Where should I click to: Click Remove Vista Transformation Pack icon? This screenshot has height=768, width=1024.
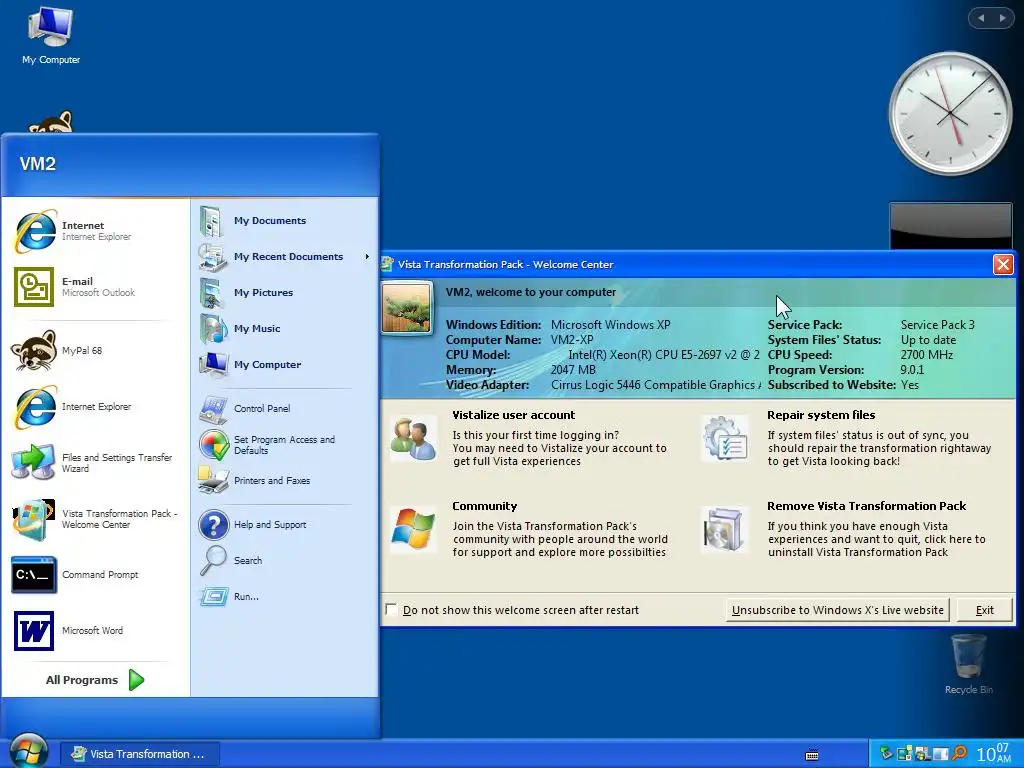[x=724, y=530]
